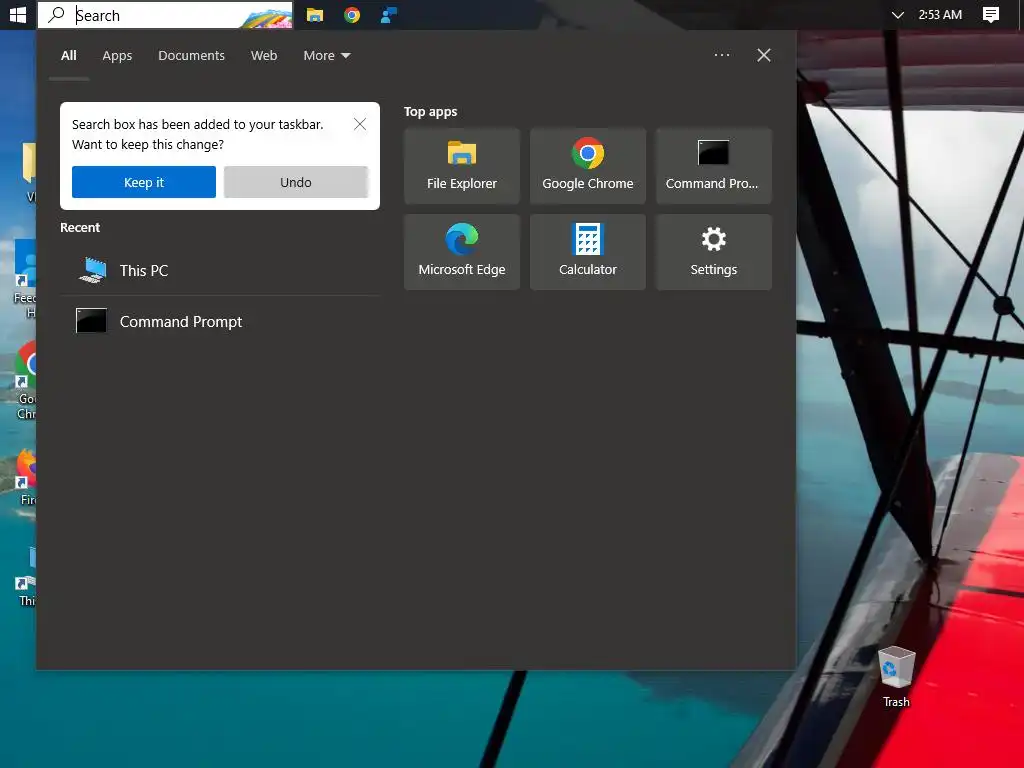
Task: Open the Action Center notifications icon
Action: coord(991,14)
